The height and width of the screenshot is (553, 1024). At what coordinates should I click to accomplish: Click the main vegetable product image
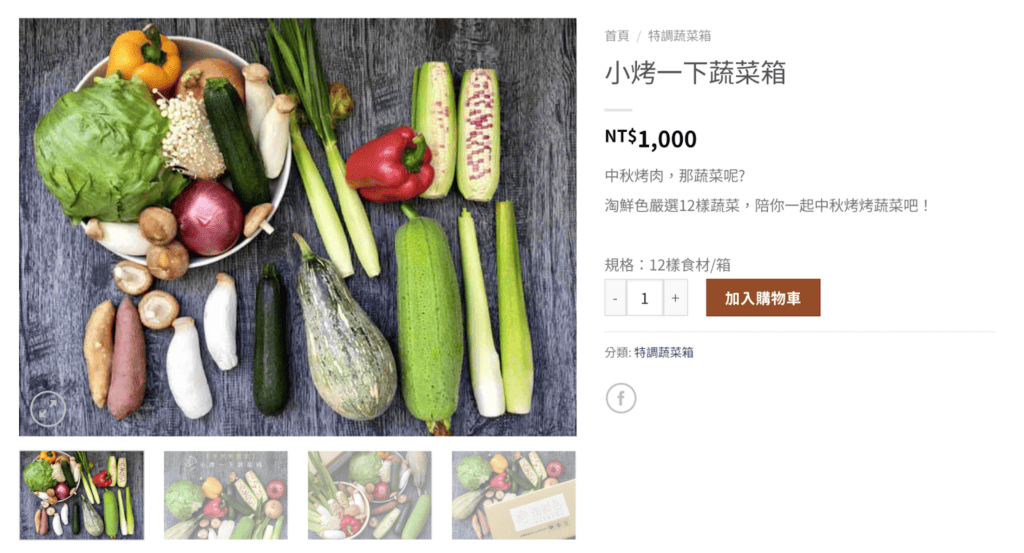[298, 227]
